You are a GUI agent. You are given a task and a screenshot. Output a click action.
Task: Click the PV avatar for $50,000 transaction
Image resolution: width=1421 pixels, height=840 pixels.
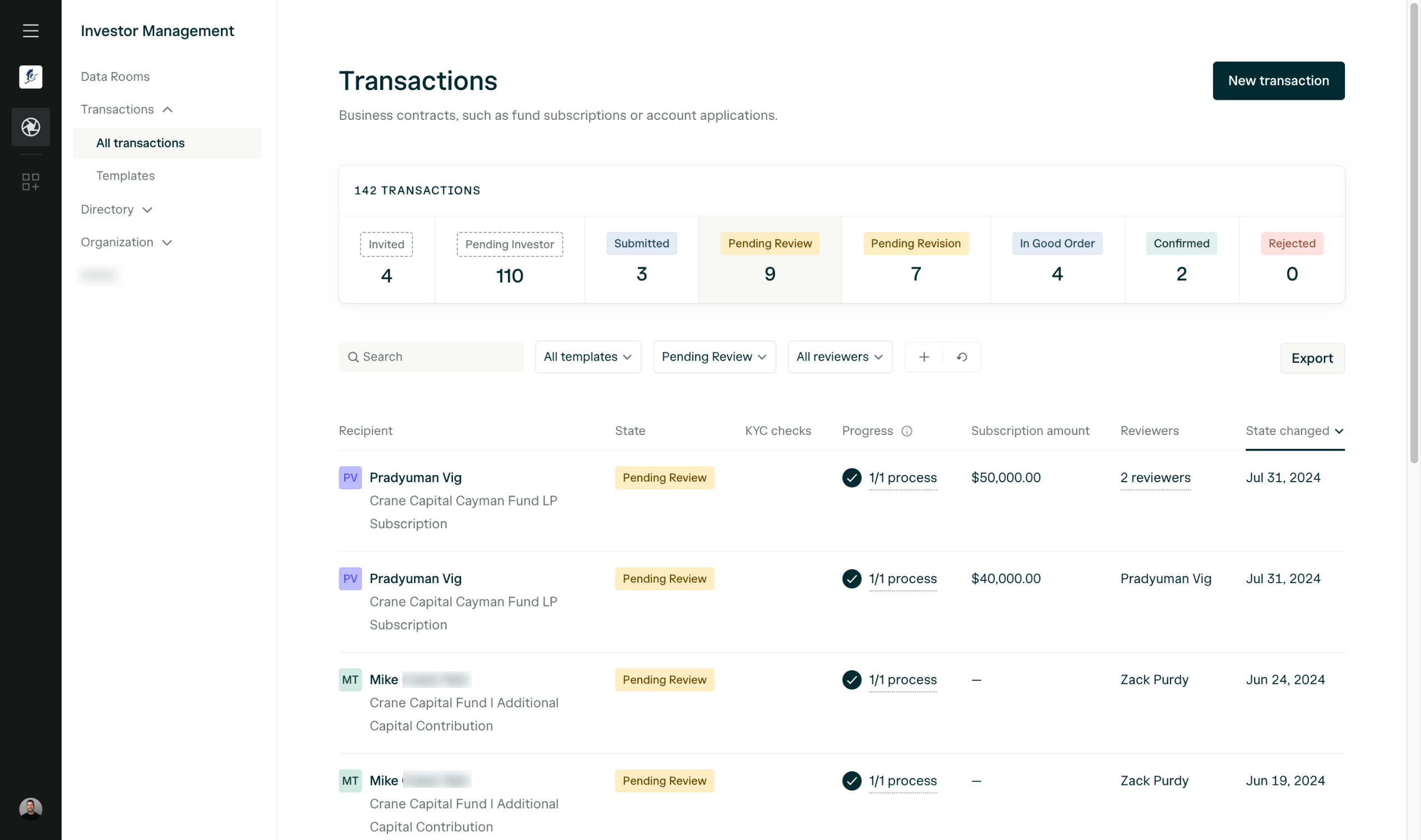click(x=350, y=478)
